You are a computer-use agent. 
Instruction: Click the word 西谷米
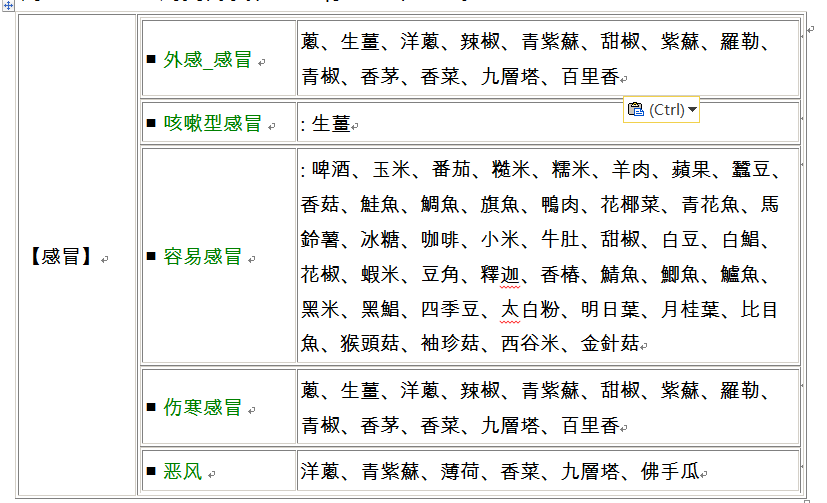pos(530,343)
